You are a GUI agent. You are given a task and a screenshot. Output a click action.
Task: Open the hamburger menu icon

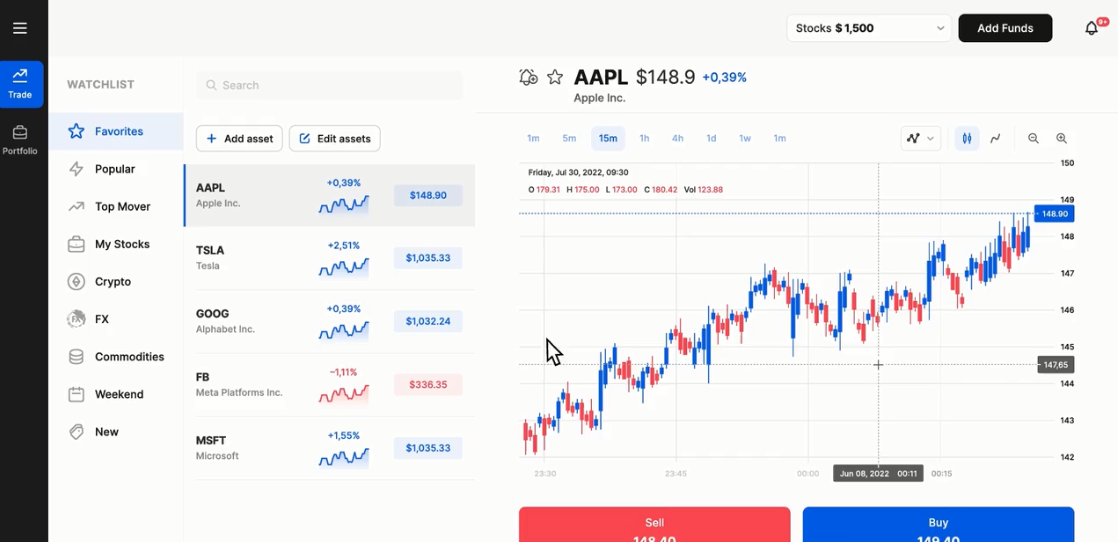click(x=20, y=28)
